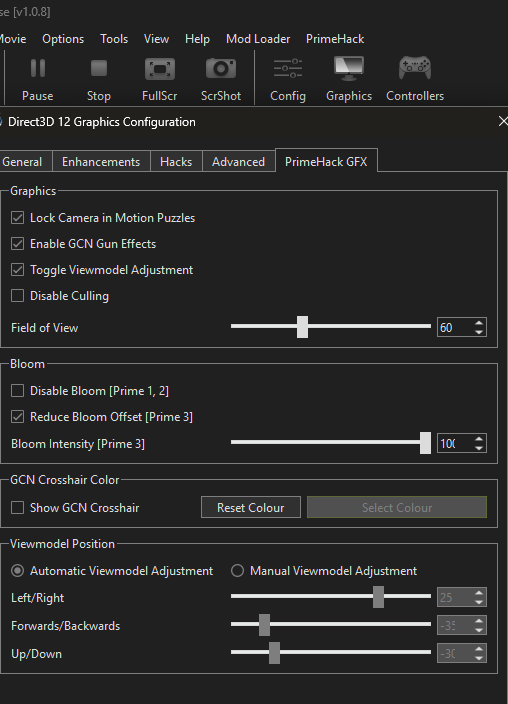Switch to the Enhancements tab
The width and height of the screenshot is (508, 704).
(101, 162)
